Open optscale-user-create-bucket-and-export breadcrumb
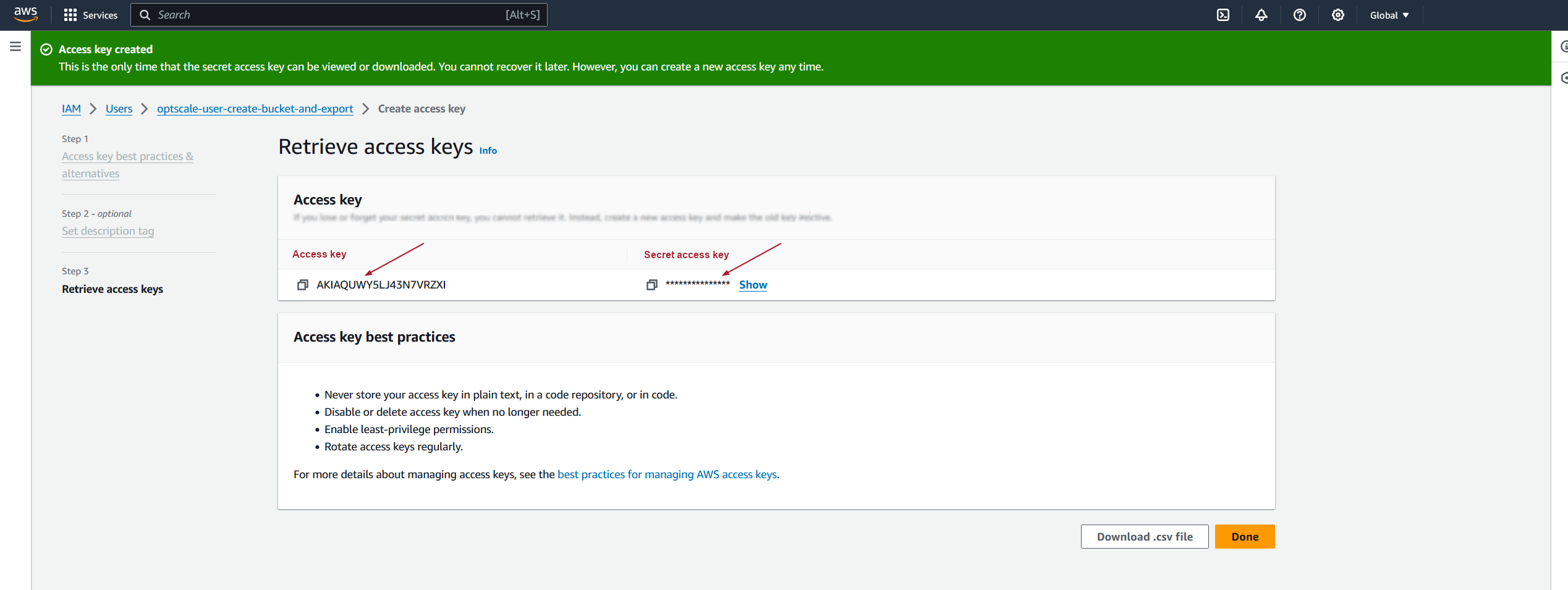The height and width of the screenshot is (590, 1568). coord(255,109)
